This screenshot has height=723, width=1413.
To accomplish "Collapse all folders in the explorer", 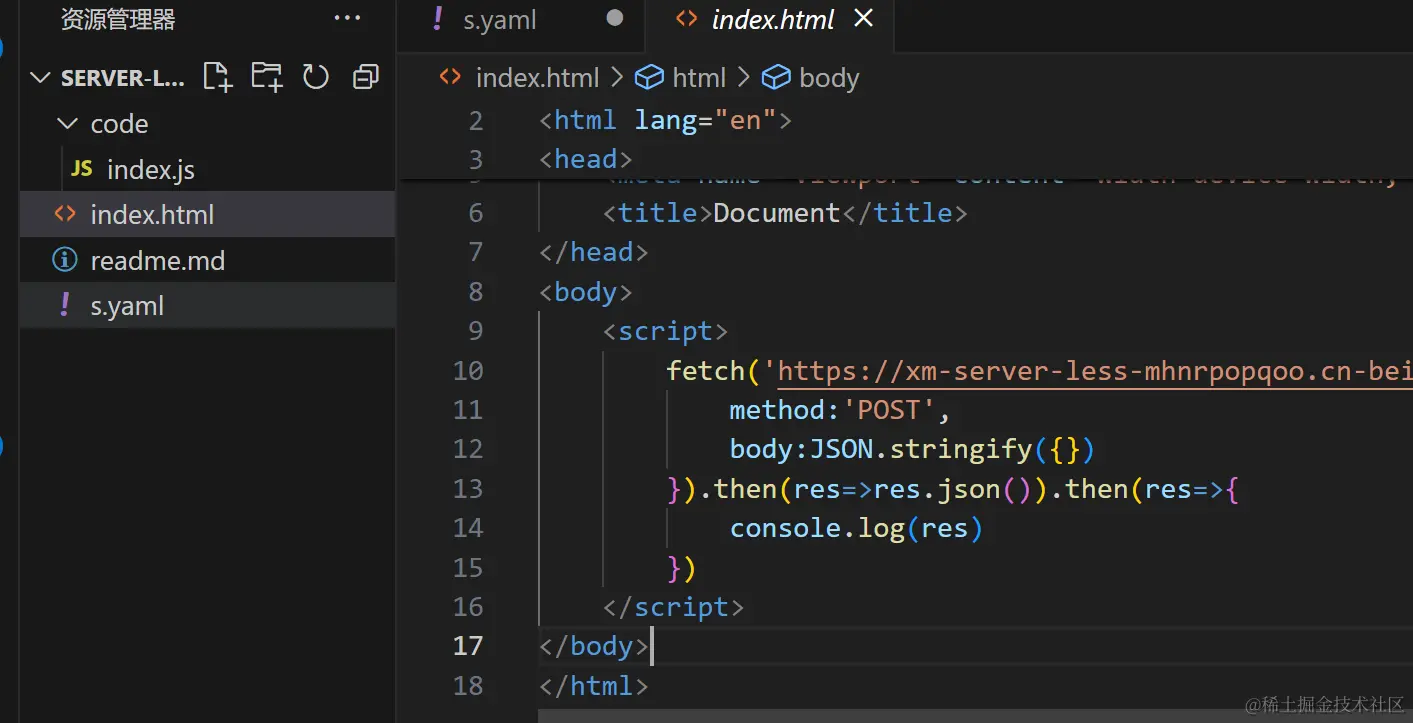I will coord(366,77).
